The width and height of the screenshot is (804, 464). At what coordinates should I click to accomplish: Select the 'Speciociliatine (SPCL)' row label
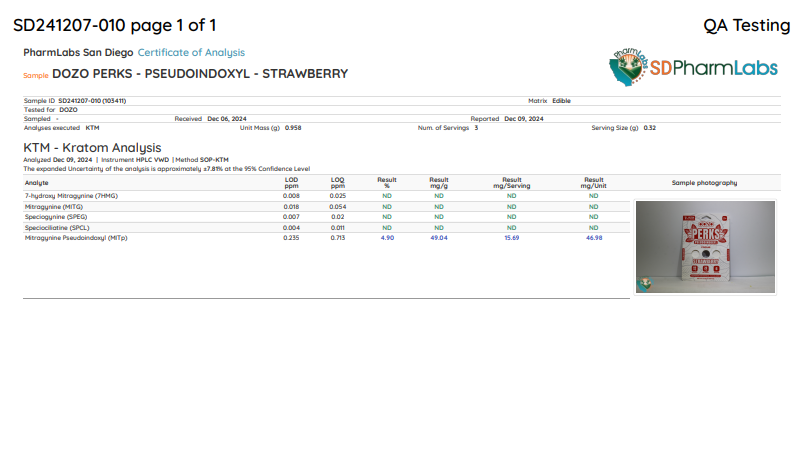click(x=57, y=228)
